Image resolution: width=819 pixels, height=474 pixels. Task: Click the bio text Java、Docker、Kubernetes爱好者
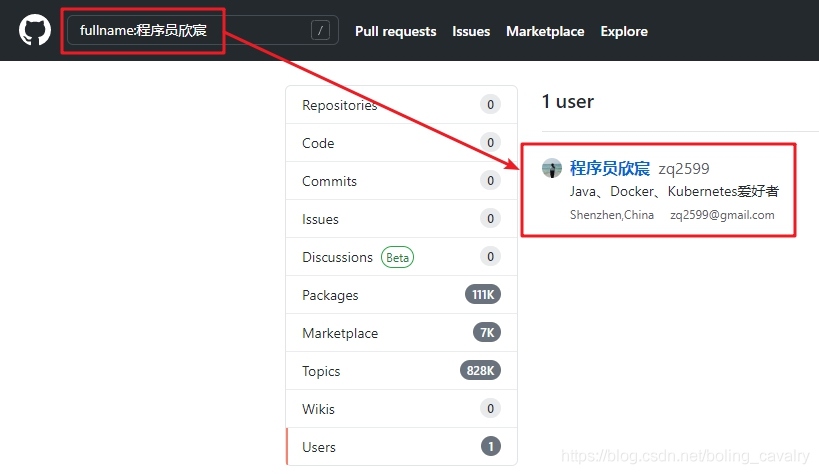(674, 191)
